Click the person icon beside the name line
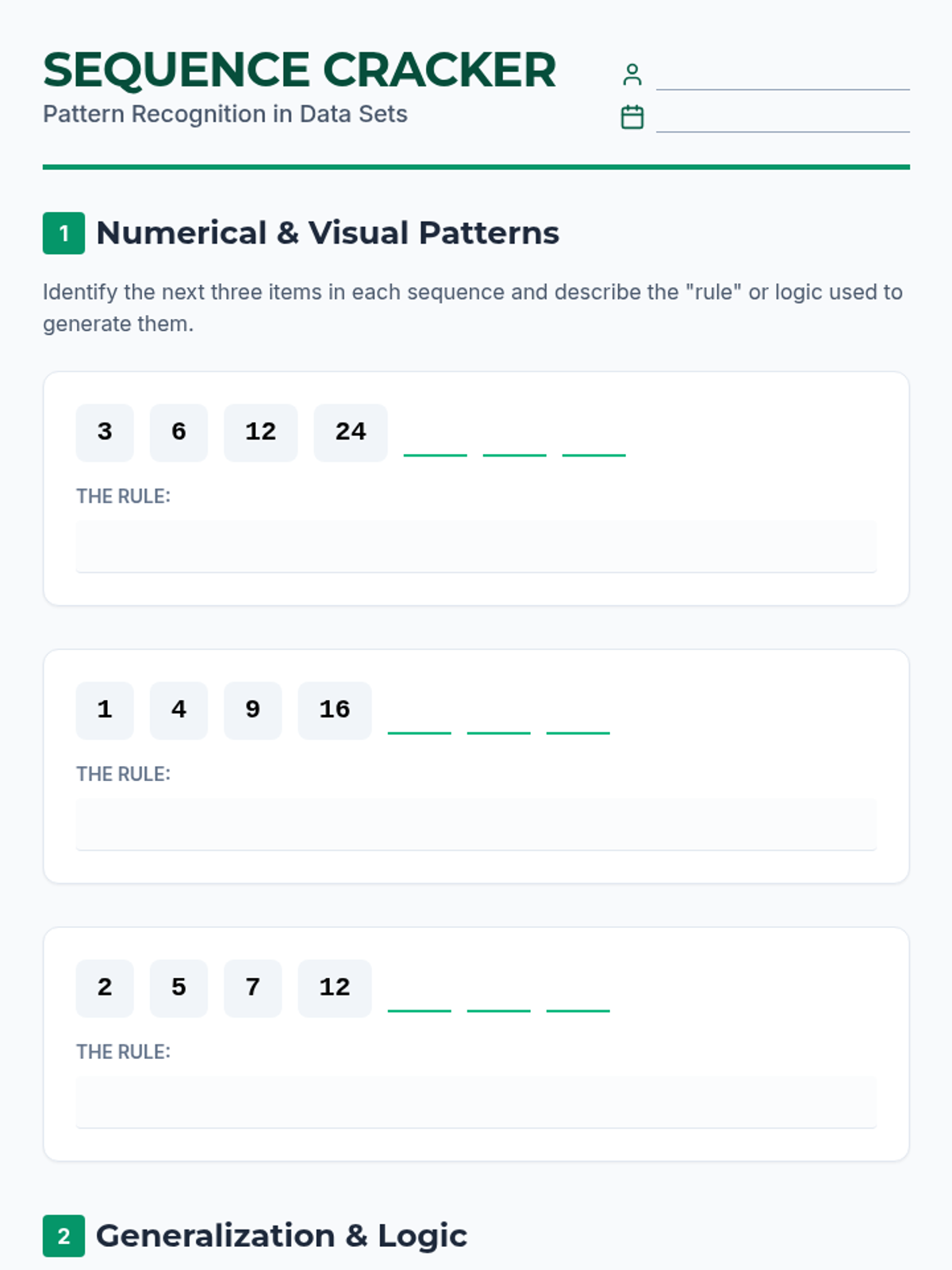Image resolution: width=952 pixels, height=1270 pixels. pyautogui.click(x=631, y=75)
